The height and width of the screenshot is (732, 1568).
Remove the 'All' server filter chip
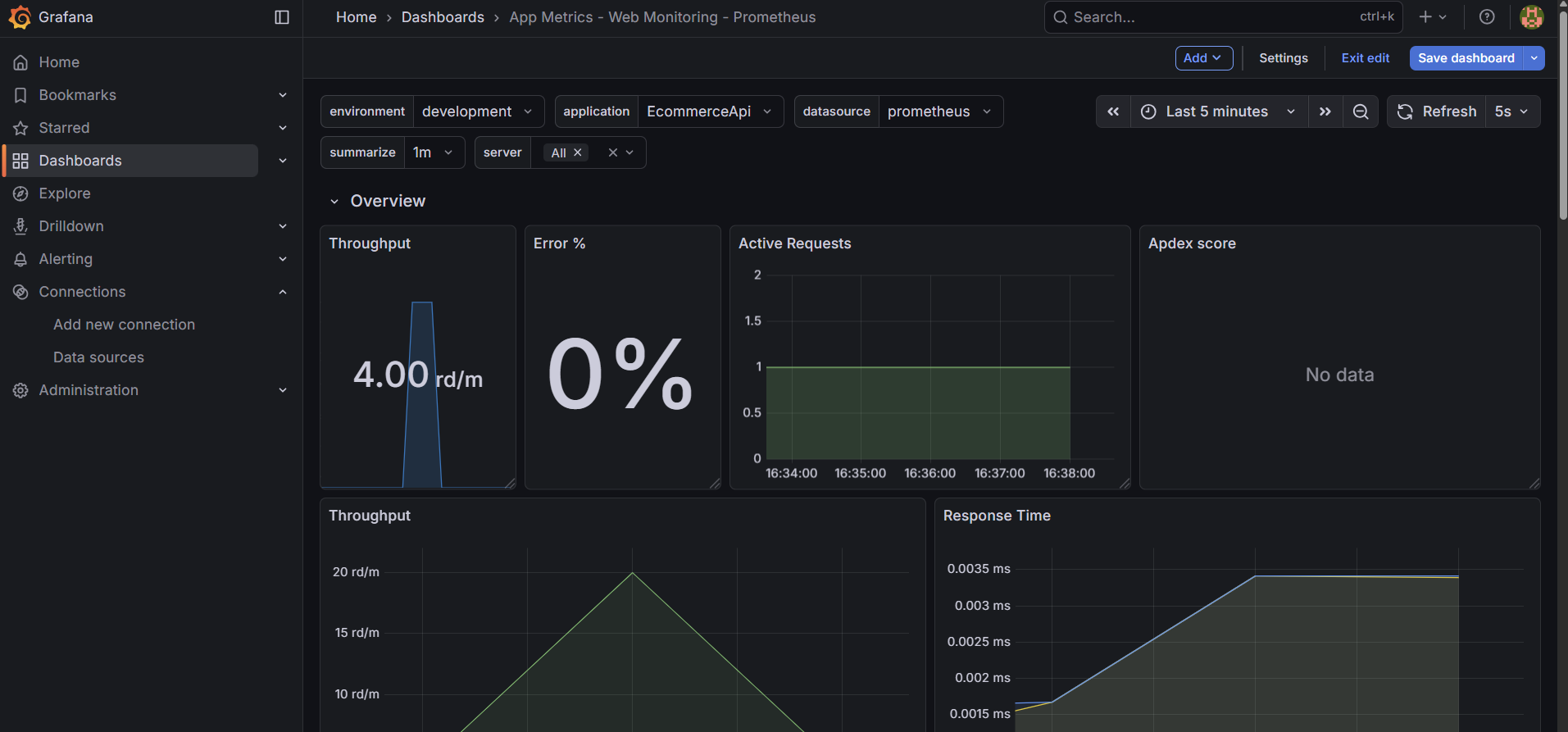[578, 152]
